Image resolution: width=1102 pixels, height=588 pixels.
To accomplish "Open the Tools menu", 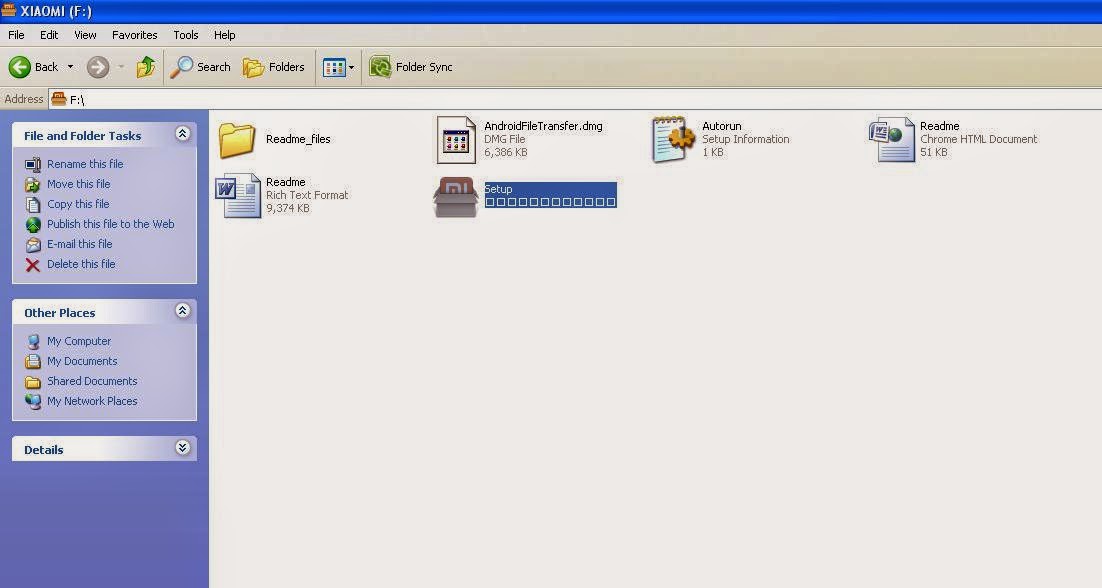I will 186,34.
